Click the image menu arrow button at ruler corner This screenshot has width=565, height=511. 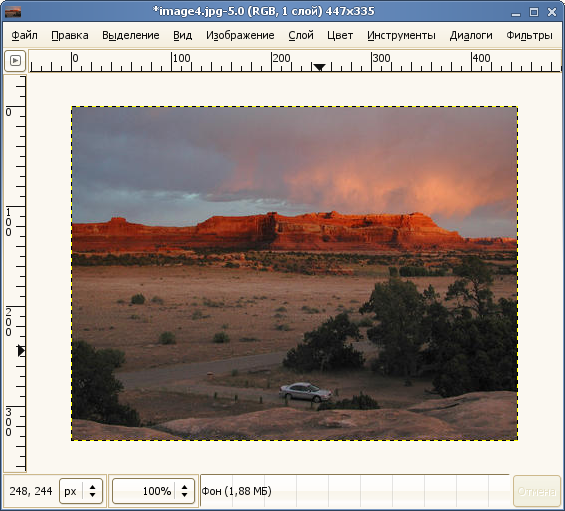click(15, 61)
